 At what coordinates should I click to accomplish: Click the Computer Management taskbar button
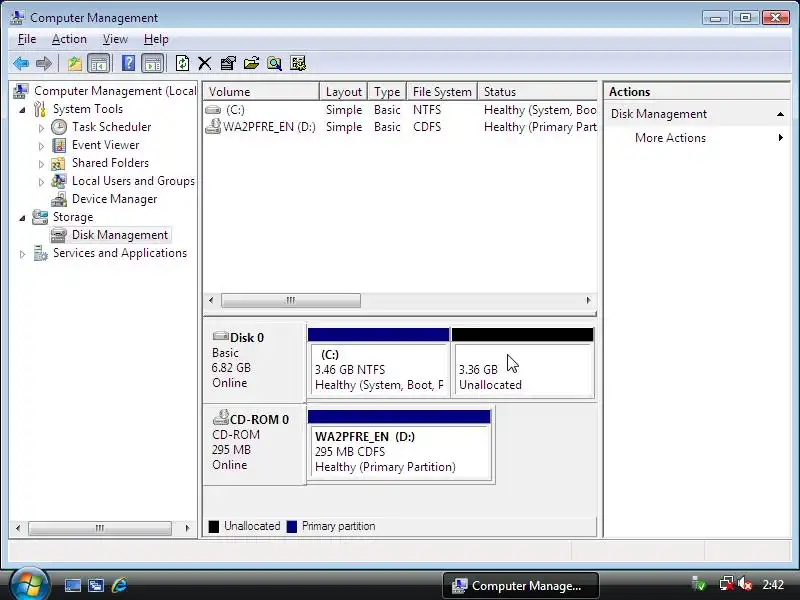tap(520, 585)
